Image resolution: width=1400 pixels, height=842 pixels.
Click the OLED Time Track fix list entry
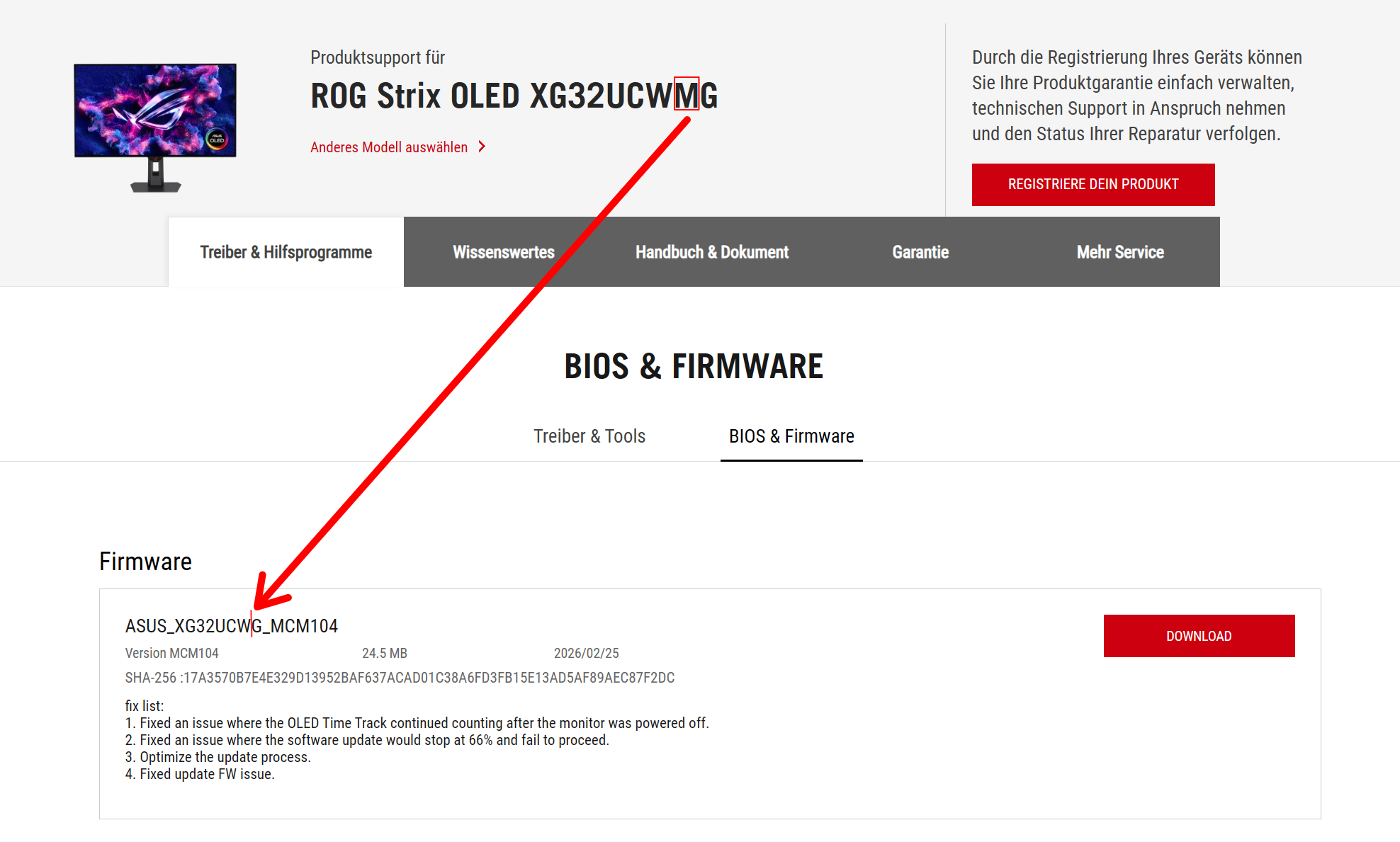pos(424,723)
